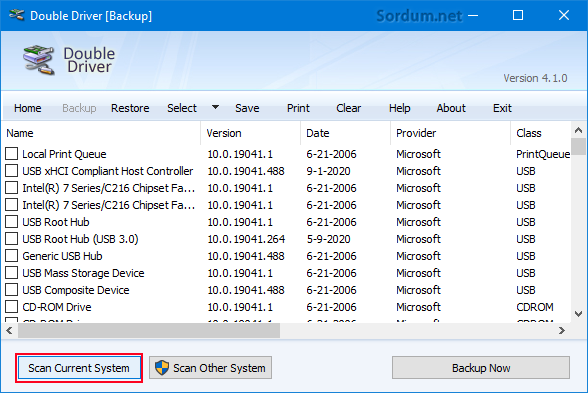Select the CD-ROM Drive checkbox
The image size is (588, 393).
[12, 307]
